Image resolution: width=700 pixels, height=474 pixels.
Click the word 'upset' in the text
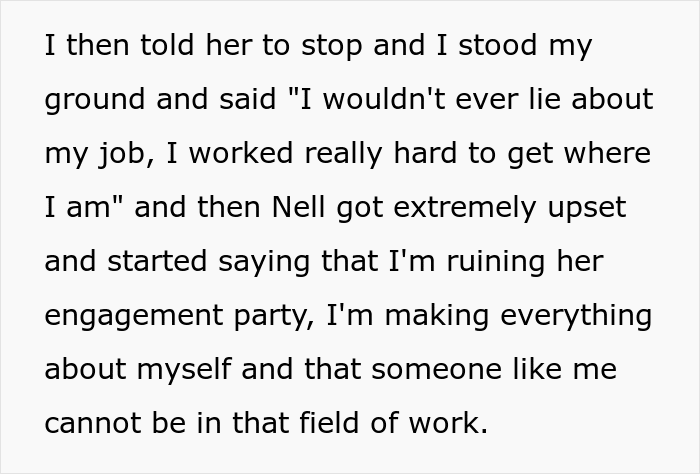click(587, 209)
